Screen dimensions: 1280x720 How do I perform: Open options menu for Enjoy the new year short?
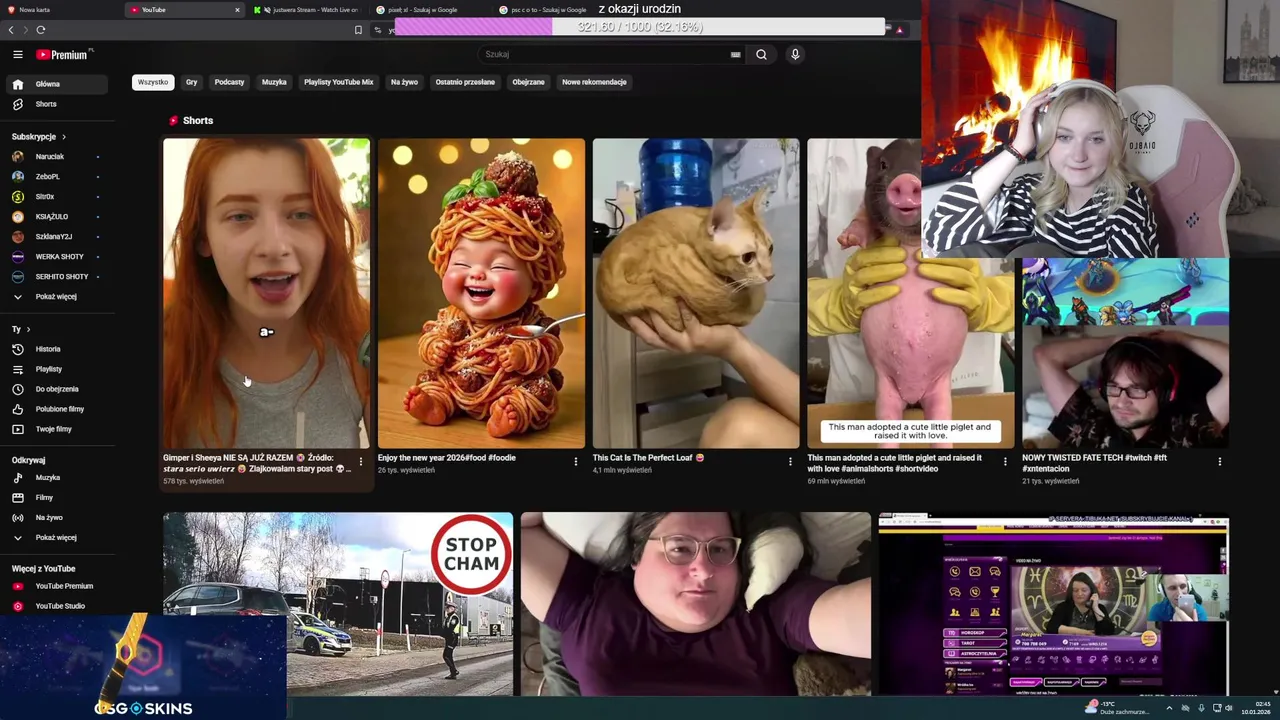pyautogui.click(x=576, y=462)
